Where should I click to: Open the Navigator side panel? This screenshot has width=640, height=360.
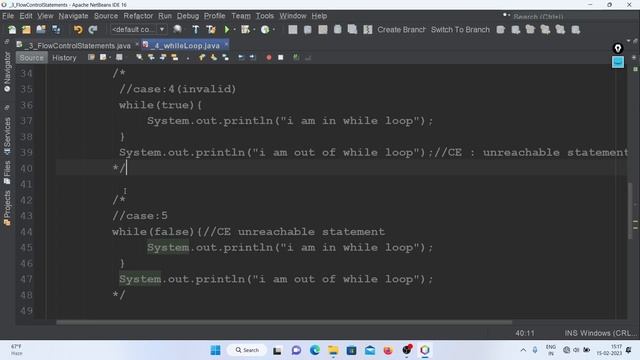pyautogui.click(x=7, y=72)
